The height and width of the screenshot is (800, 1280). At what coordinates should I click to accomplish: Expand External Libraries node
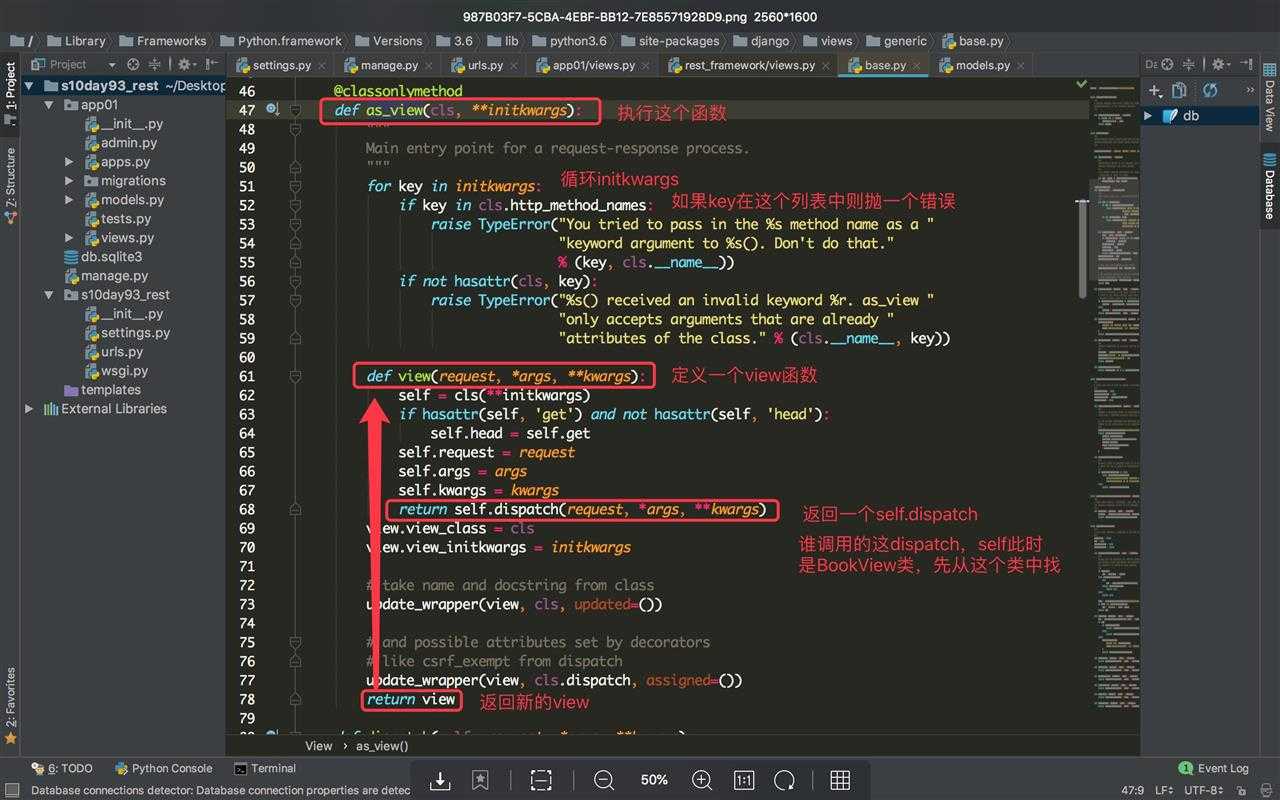pos(29,409)
